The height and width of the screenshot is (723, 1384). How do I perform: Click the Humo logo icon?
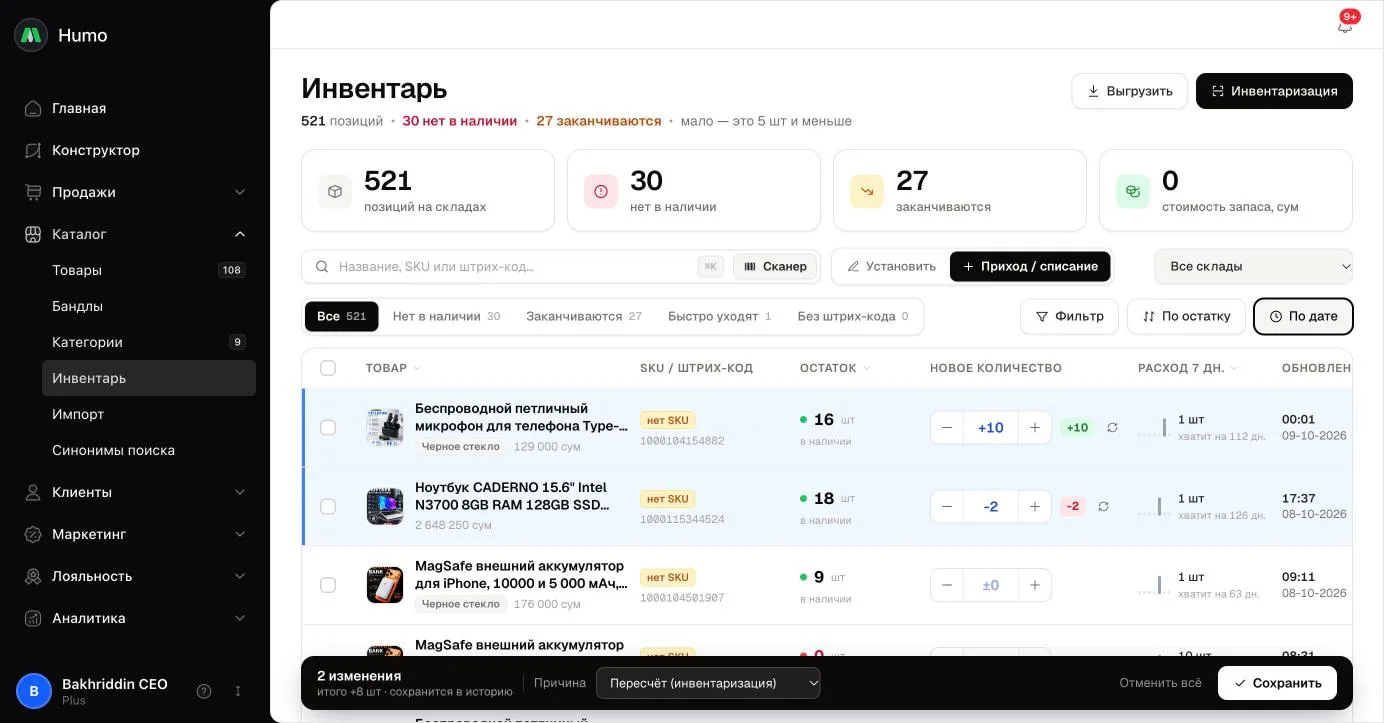(31, 35)
